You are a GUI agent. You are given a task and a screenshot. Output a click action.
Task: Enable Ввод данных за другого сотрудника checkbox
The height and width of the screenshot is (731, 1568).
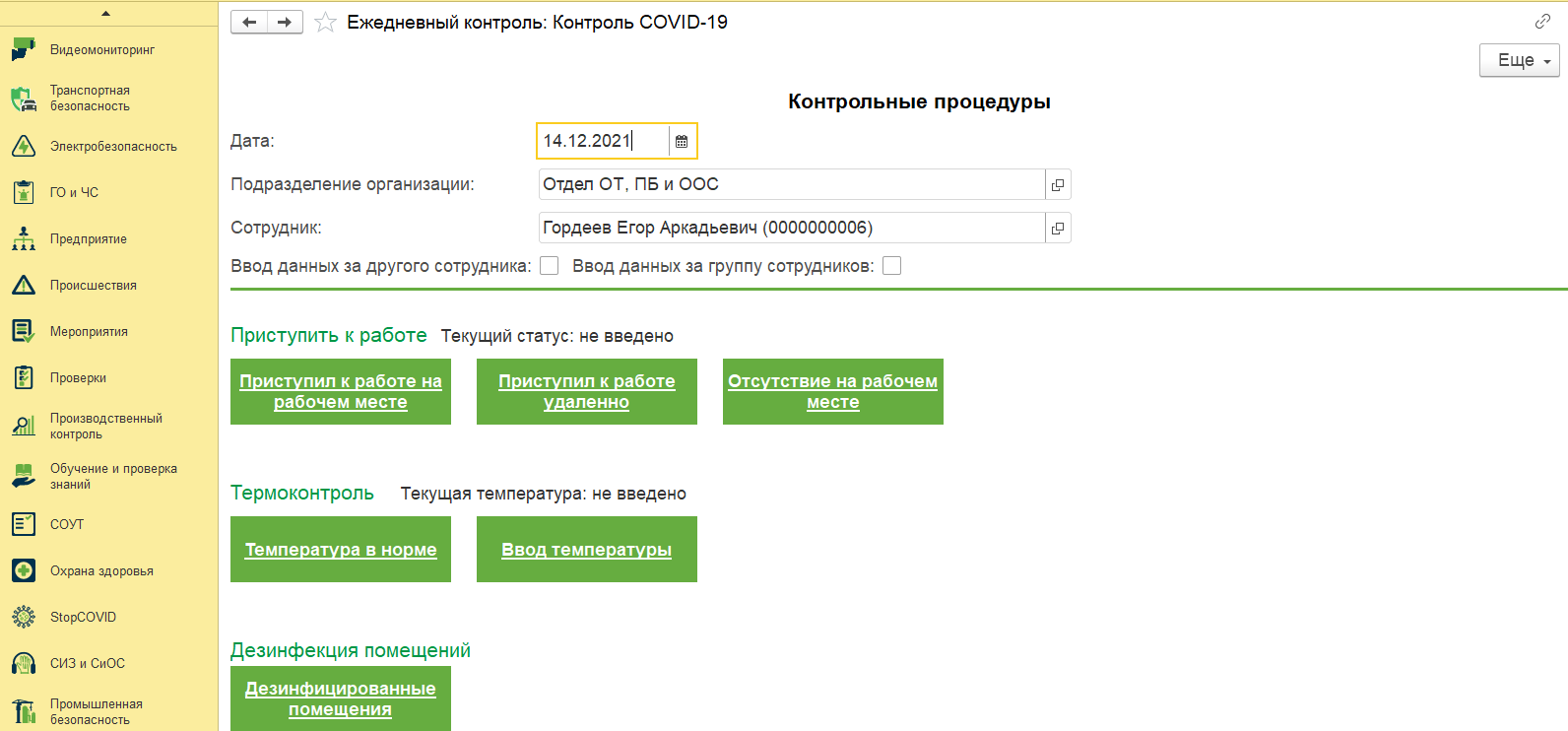pyautogui.click(x=550, y=266)
